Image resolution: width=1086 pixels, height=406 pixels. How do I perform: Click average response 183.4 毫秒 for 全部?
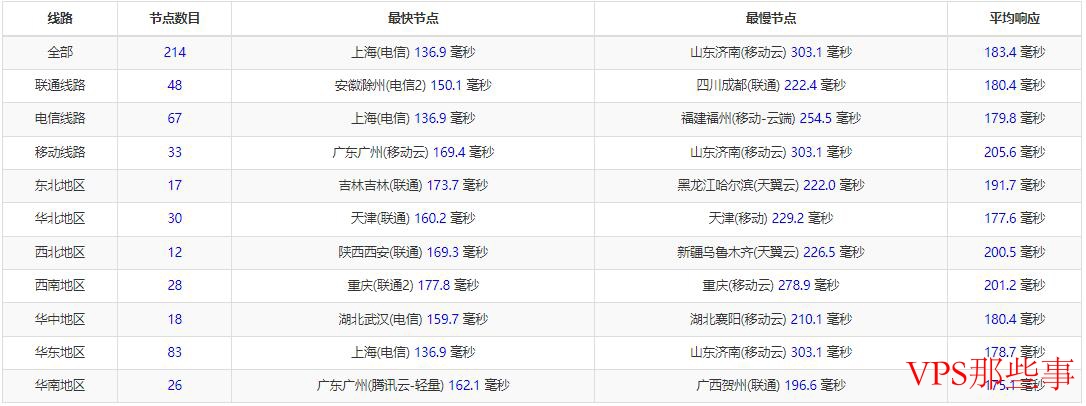pyautogui.click(x=1015, y=52)
